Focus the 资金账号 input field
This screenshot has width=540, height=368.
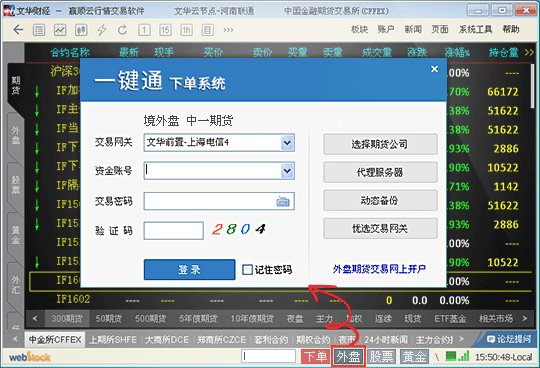point(212,171)
